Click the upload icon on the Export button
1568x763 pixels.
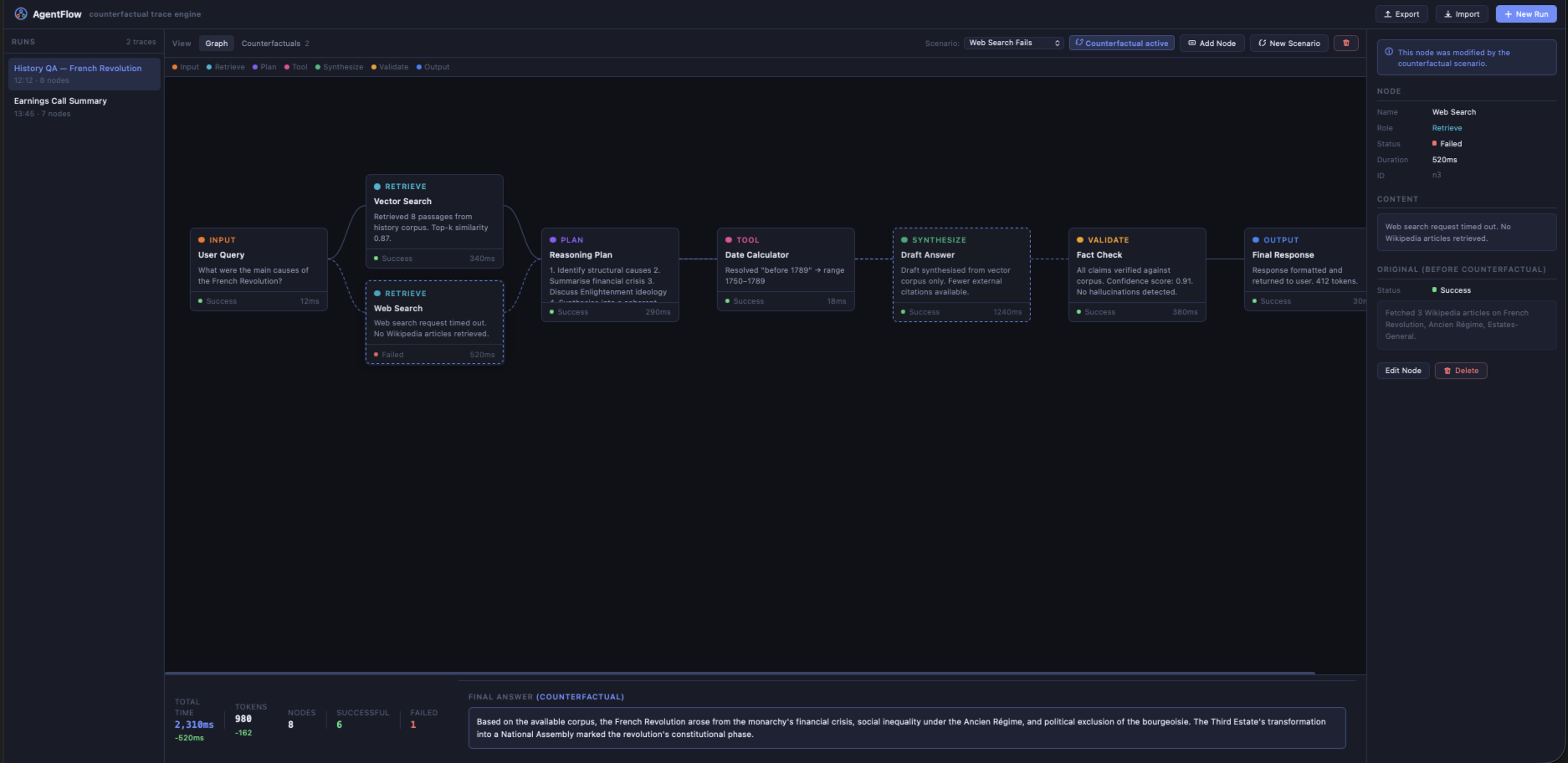tap(1388, 14)
